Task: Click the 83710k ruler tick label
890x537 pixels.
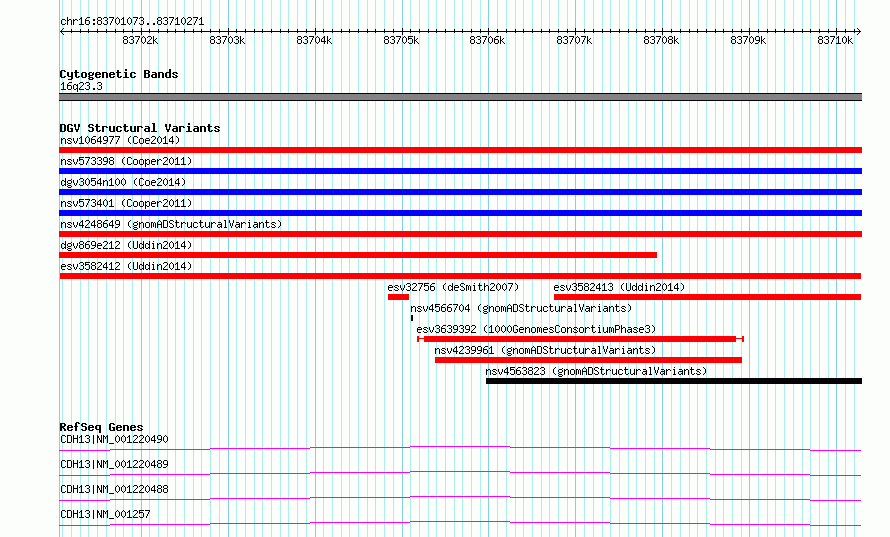Action: pos(835,40)
